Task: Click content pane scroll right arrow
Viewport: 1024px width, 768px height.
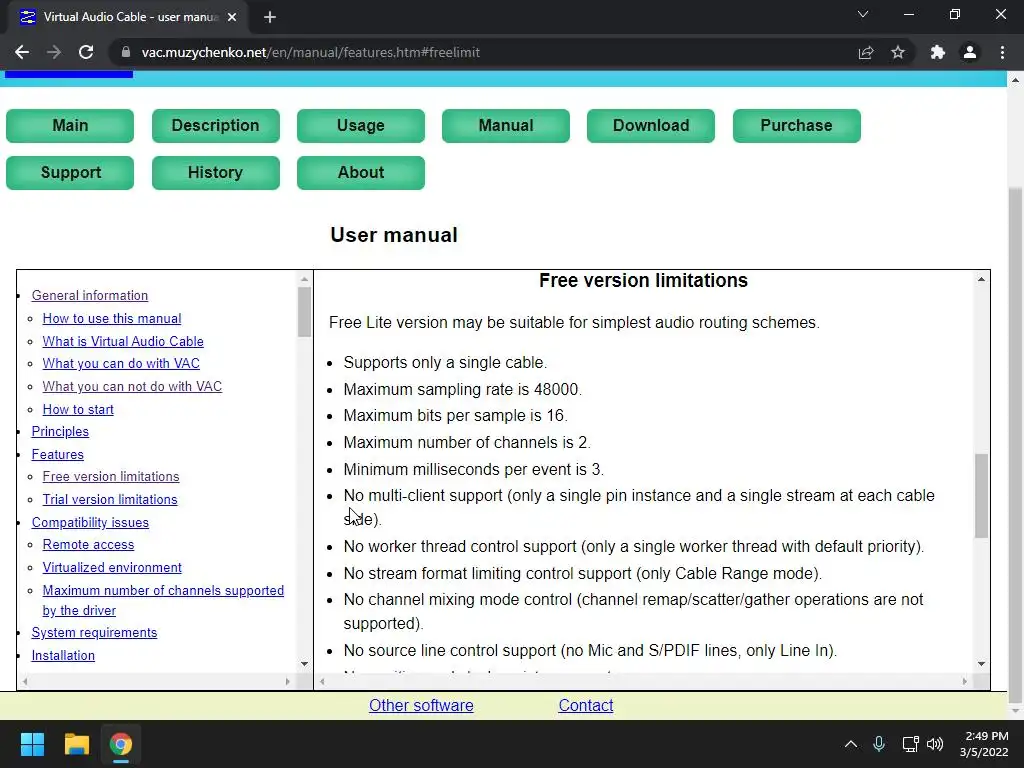Action: (965, 681)
